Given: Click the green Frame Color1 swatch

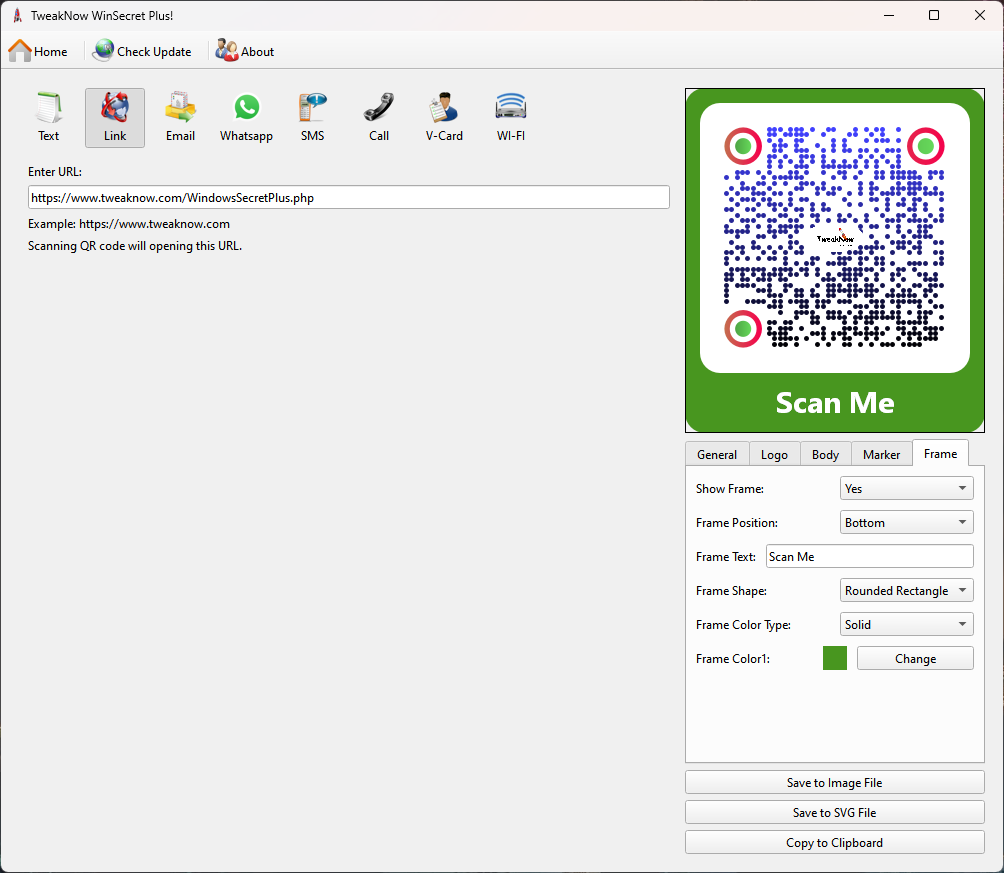Looking at the screenshot, I should [834, 658].
